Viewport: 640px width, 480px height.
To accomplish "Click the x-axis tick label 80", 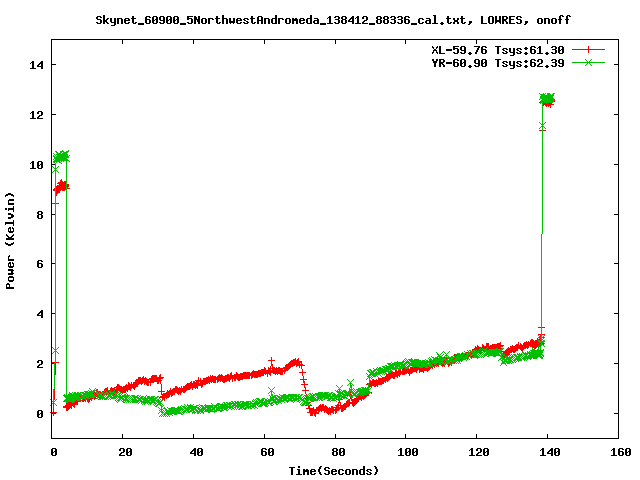I will 338,452.
